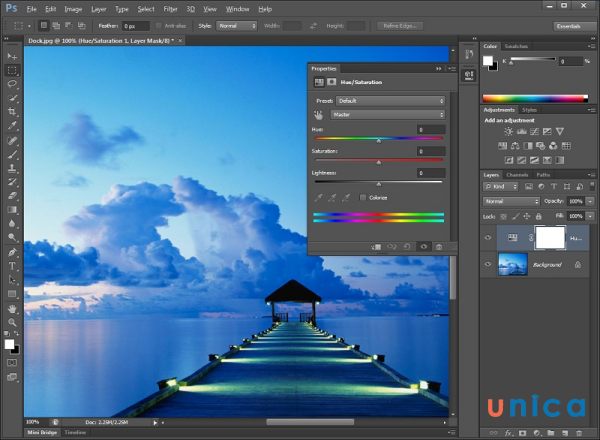Delete adjustment via Properties trash icon
Viewport: 600px width, 440px height.
coord(438,246)
